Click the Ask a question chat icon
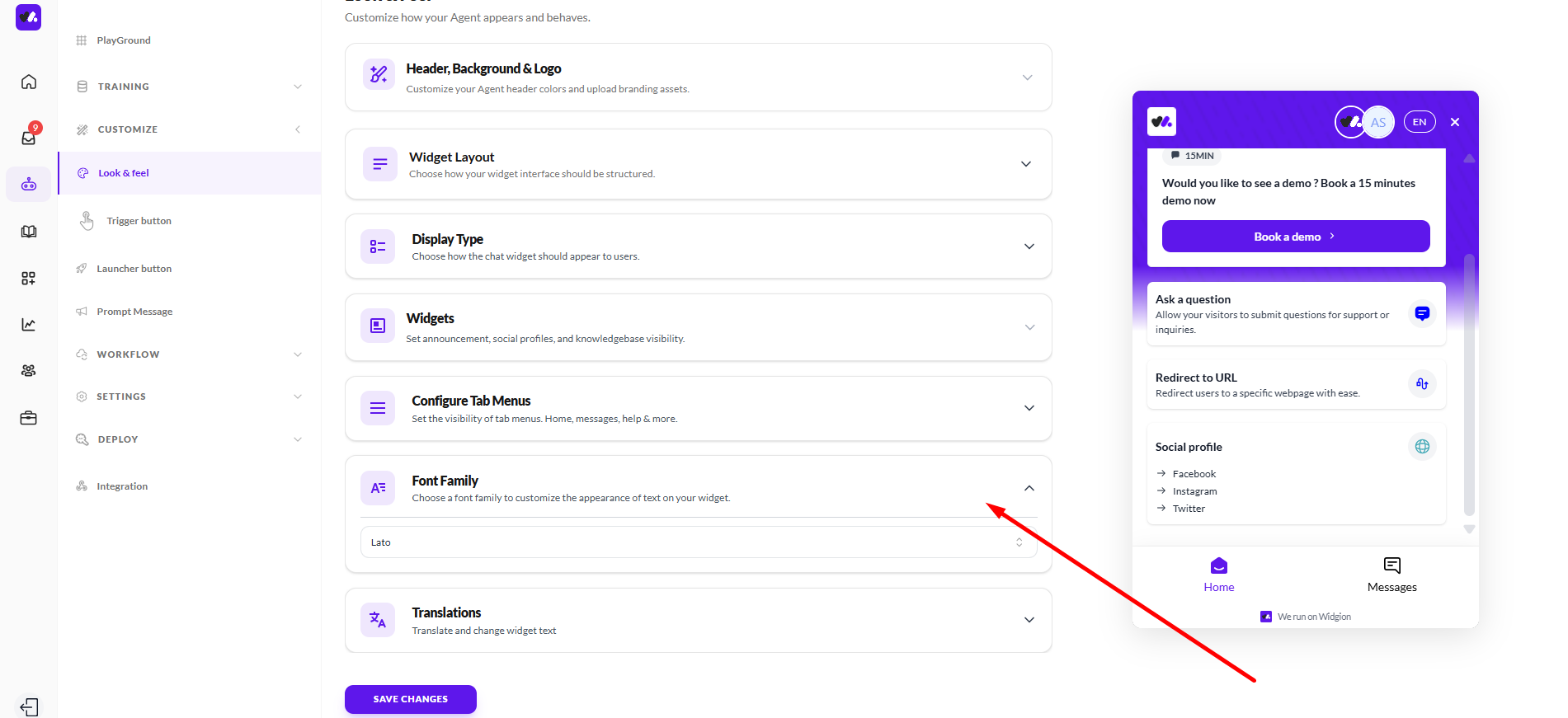1568x718 pixels. click(x=1422, y=313)
